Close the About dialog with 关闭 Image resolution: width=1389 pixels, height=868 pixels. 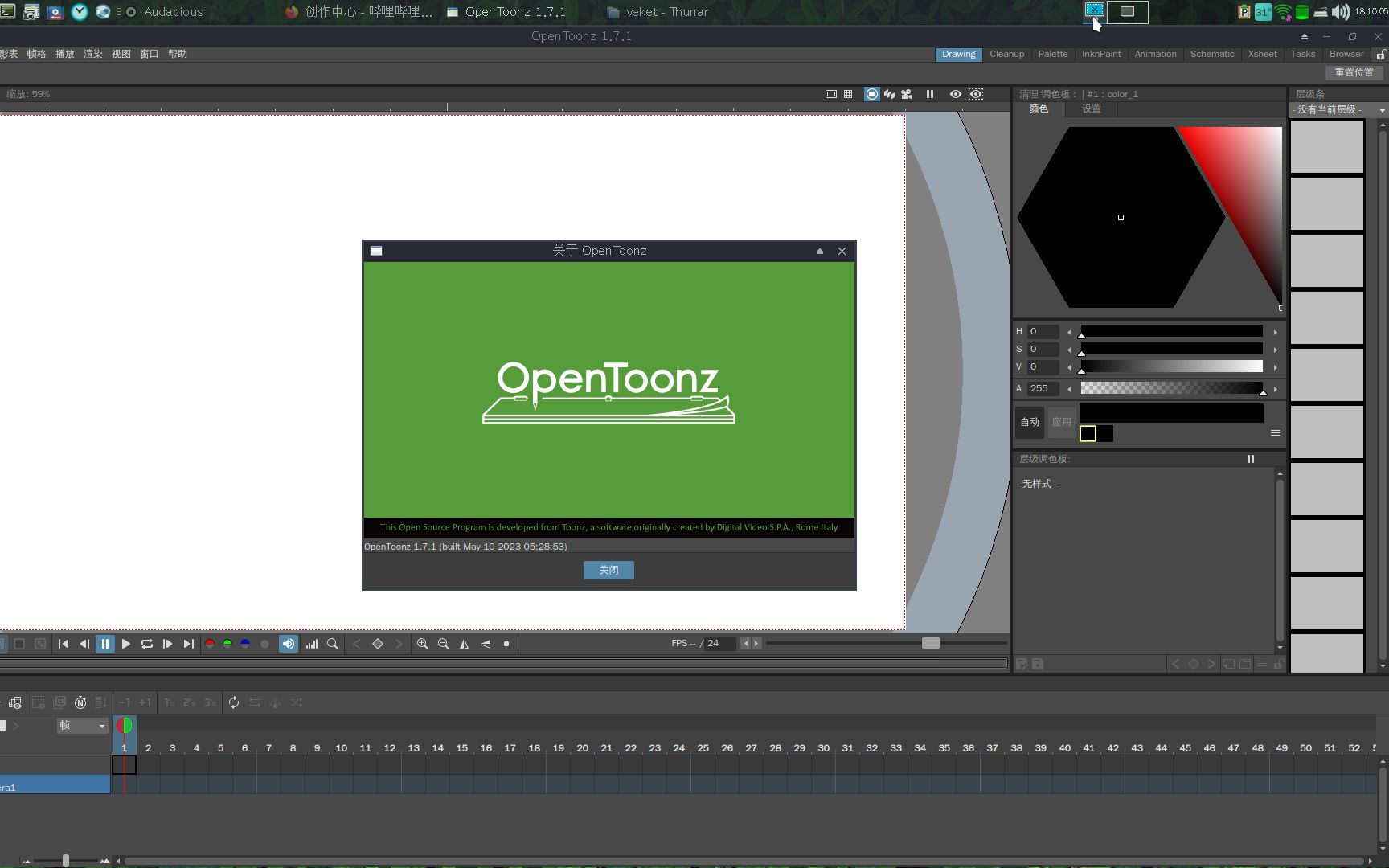point(608,570)
